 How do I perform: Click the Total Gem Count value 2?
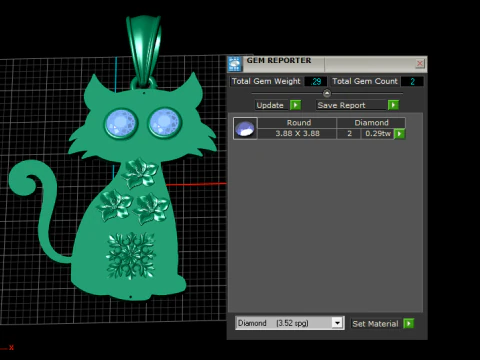pos(412,81)
